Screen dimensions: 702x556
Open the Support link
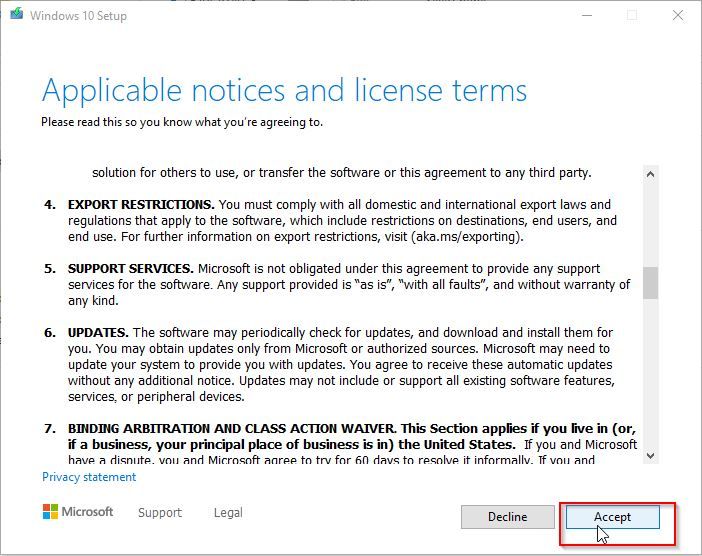pos(160,512)
